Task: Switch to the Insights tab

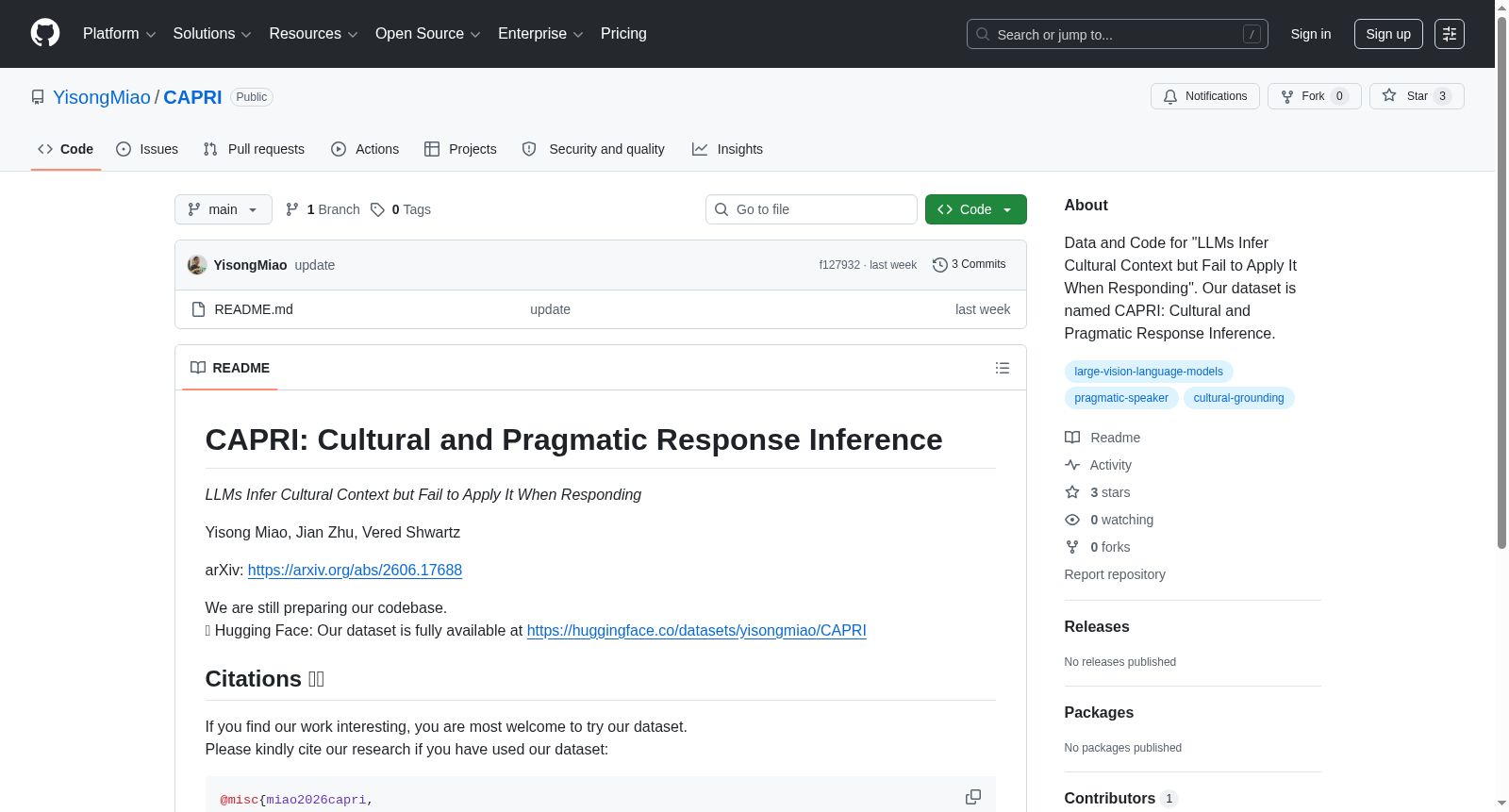Action: tap(727, 149)
